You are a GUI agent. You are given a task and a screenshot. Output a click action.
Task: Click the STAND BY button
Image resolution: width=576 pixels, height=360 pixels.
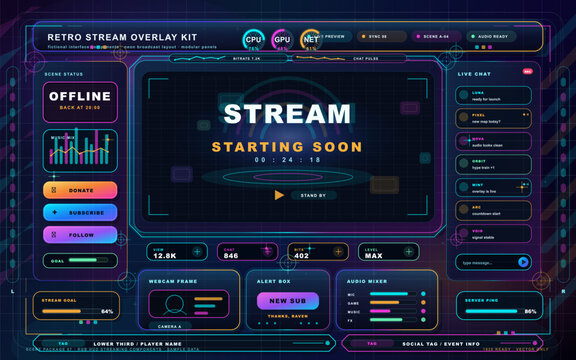point(313,195)
